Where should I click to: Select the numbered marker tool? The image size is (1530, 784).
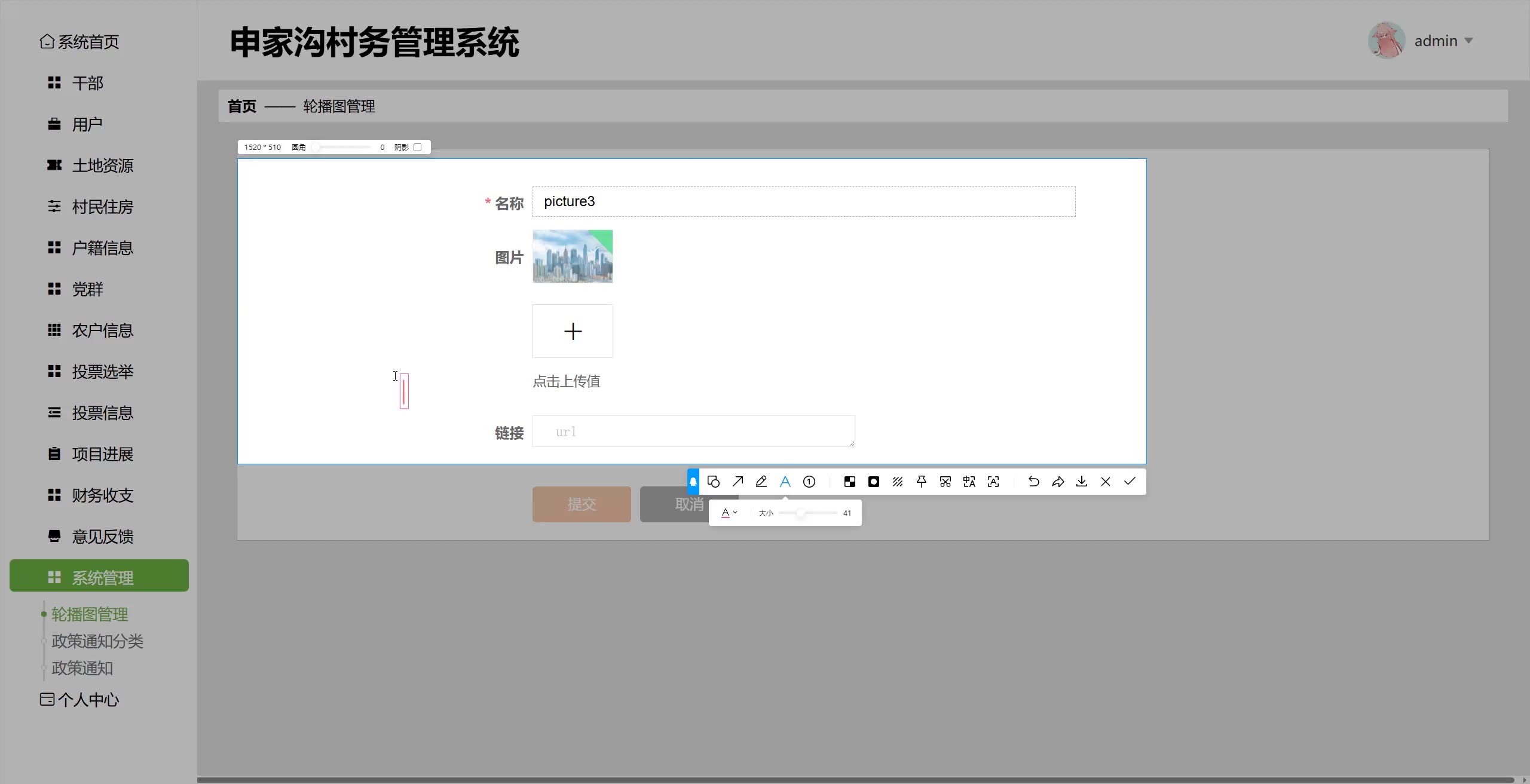pyautogui.click(x=809, y=482)
